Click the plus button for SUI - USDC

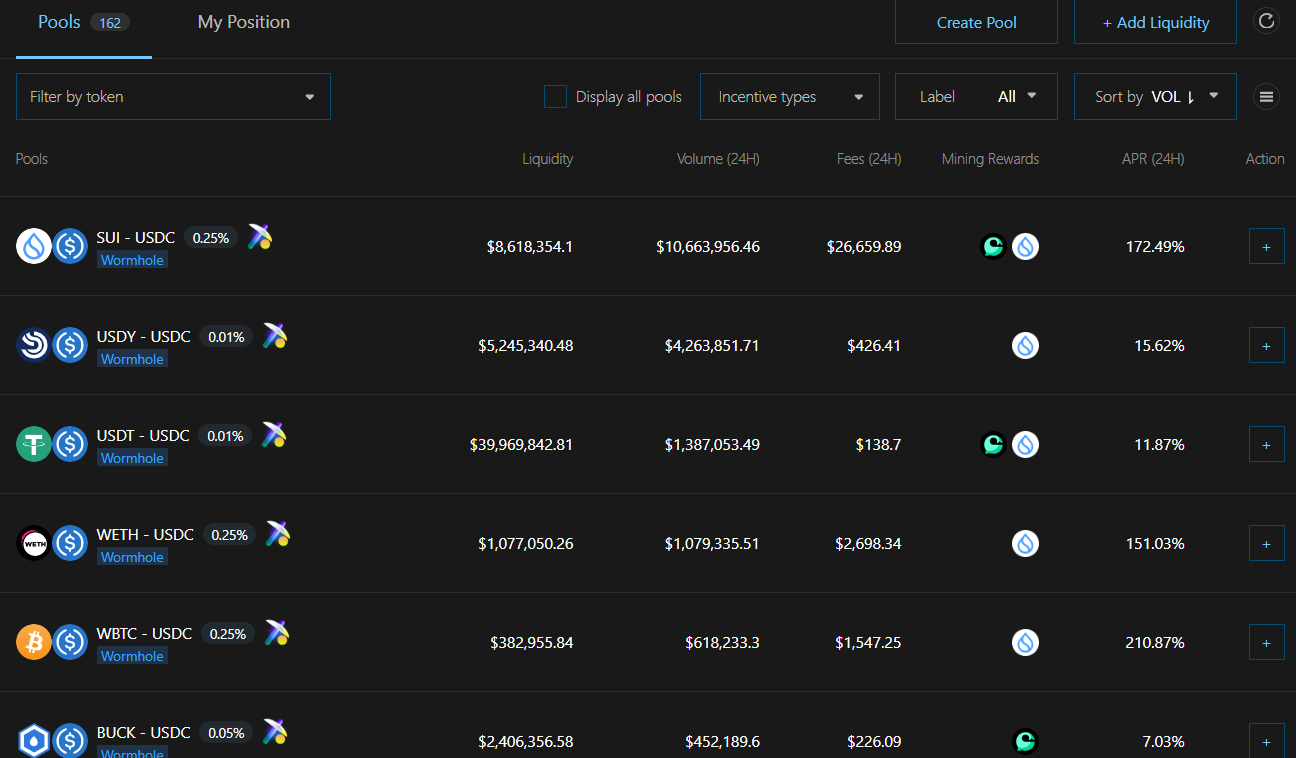tap(1267, 246)
